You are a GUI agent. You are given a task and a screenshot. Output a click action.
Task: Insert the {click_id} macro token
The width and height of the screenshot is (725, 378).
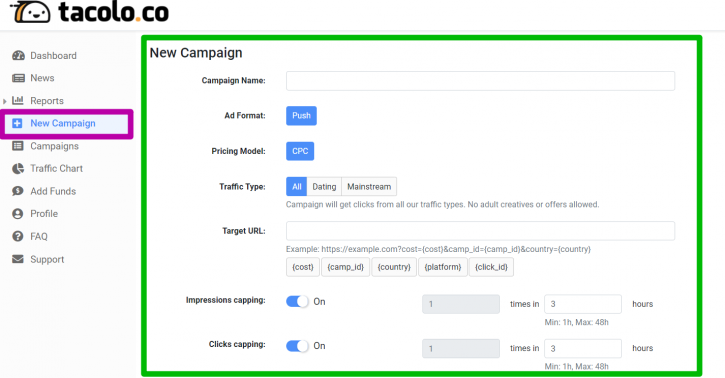click(x=491, y=267)
